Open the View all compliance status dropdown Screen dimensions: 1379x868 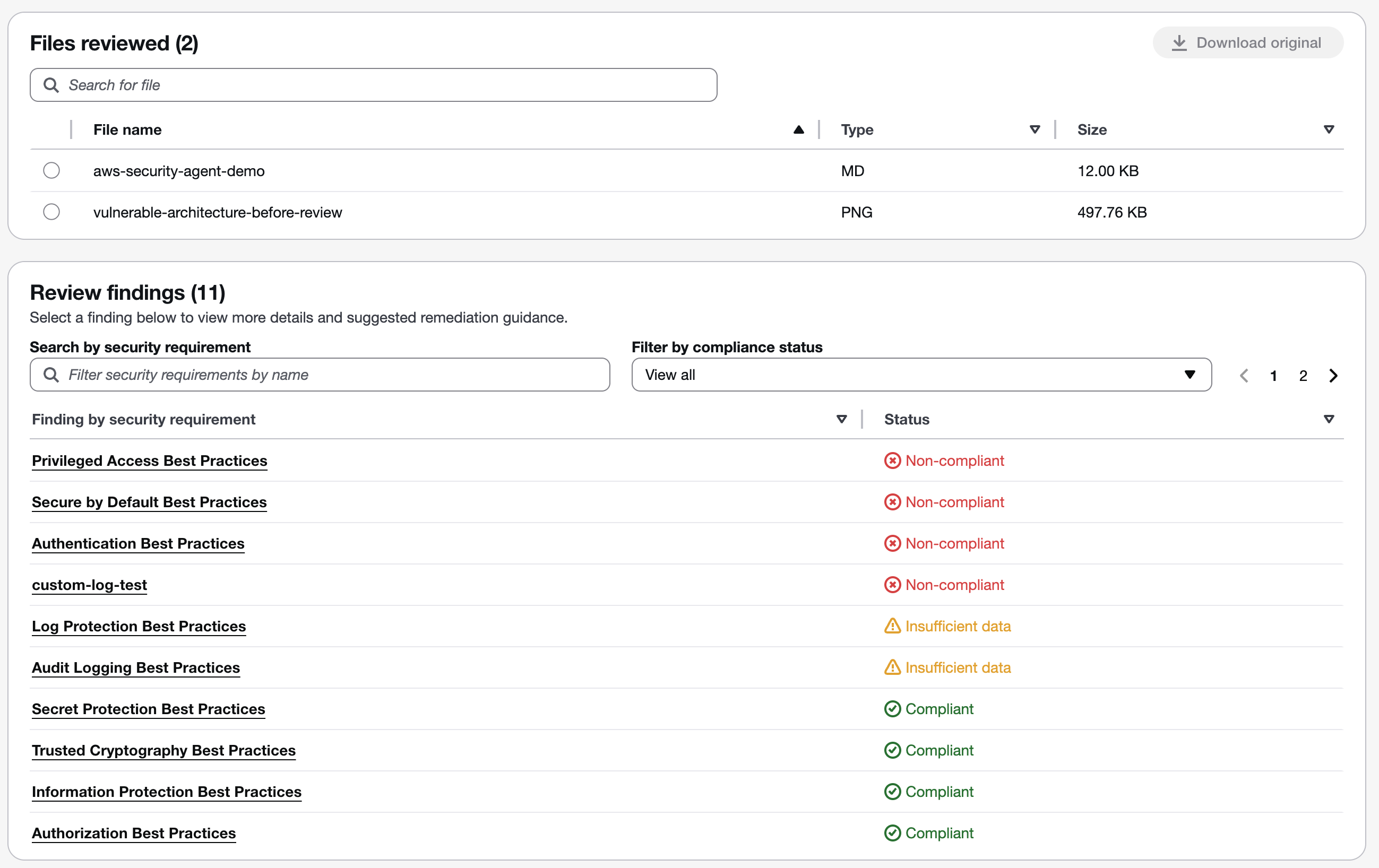click(921, 375)
